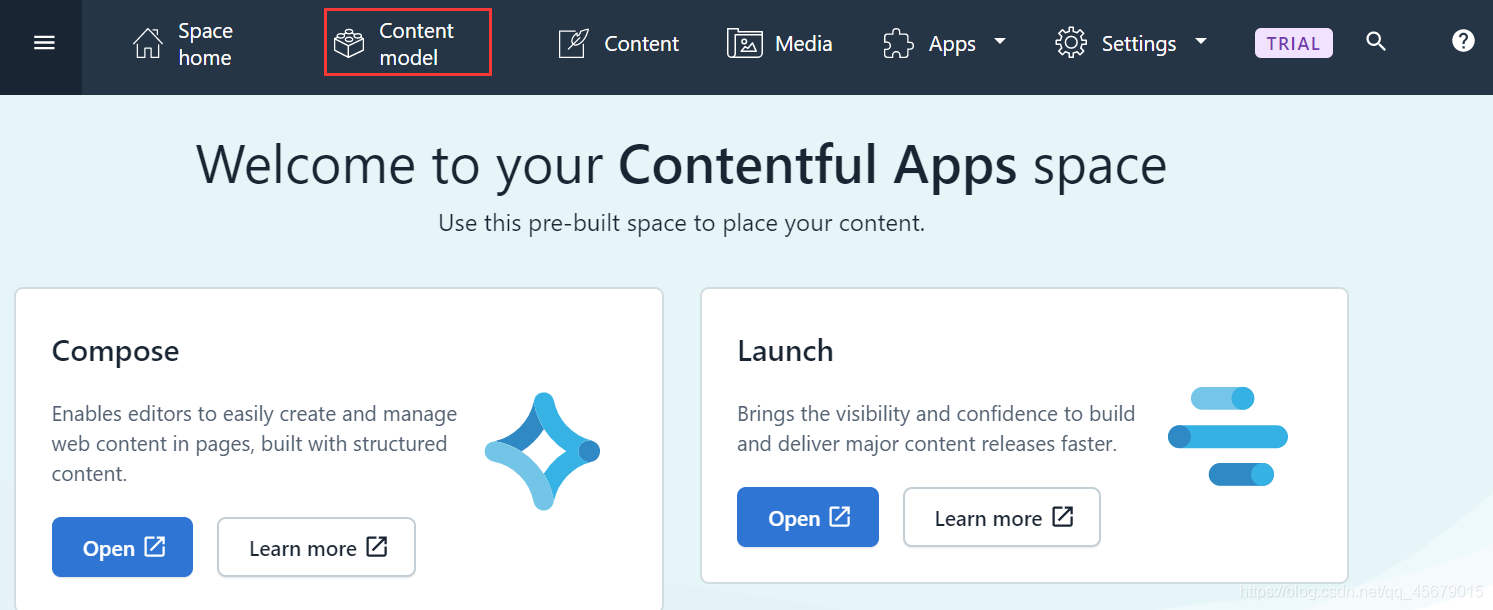Open the Content model section

[x=407, y=44]
